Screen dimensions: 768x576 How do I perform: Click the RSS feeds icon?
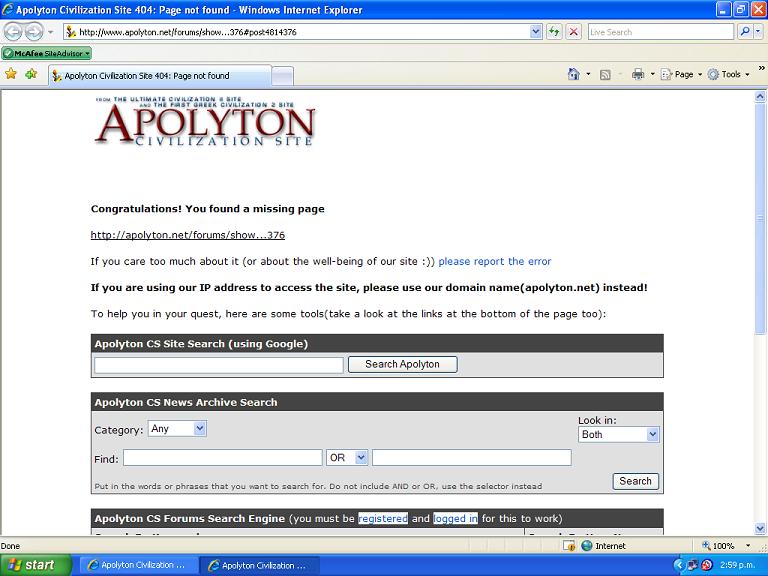[x=605, y=74]
